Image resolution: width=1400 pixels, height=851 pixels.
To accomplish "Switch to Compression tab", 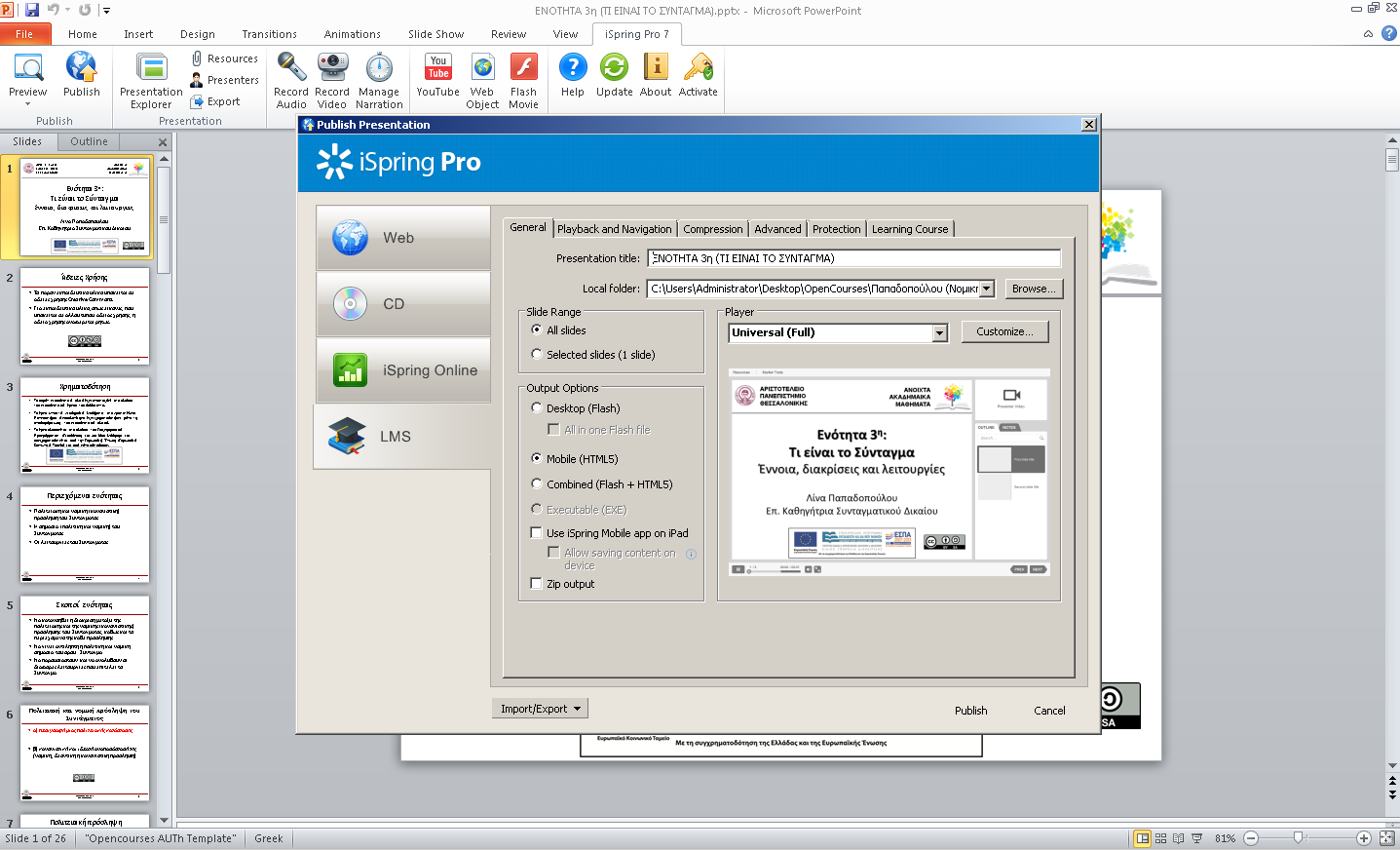I will click(x=713, y=229).
